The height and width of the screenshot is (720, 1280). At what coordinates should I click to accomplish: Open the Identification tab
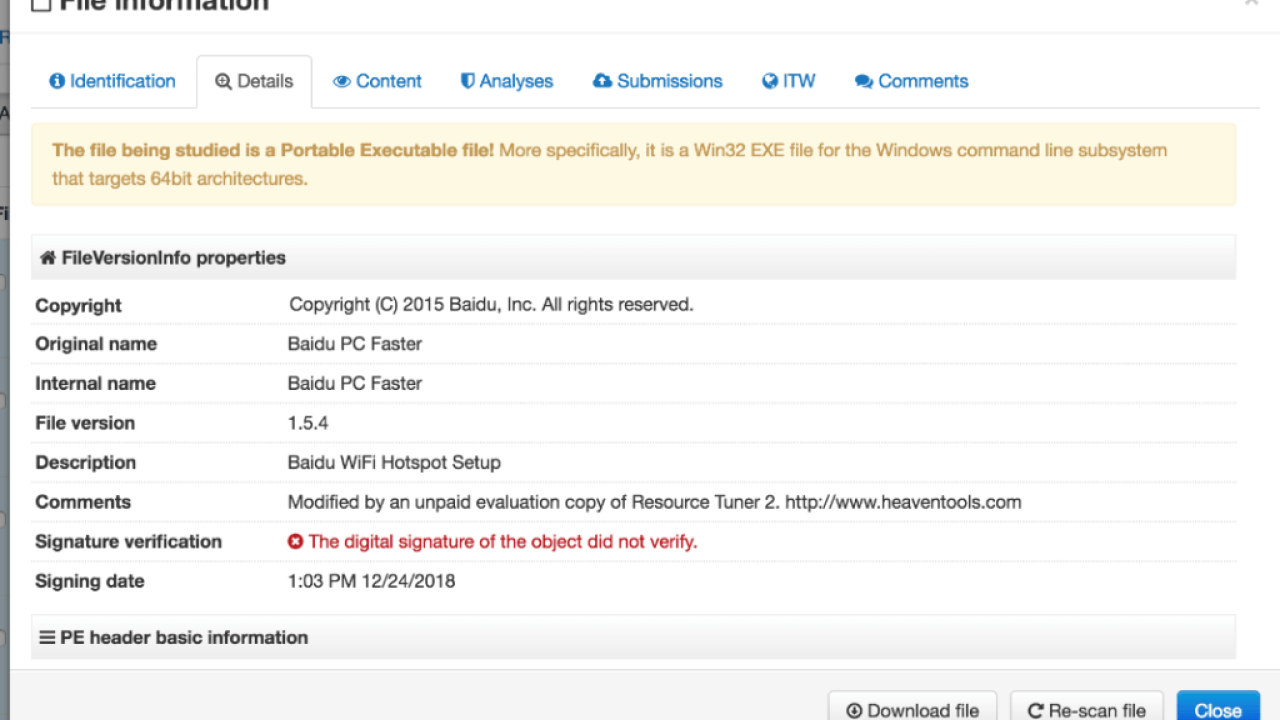tap(112, 81)
